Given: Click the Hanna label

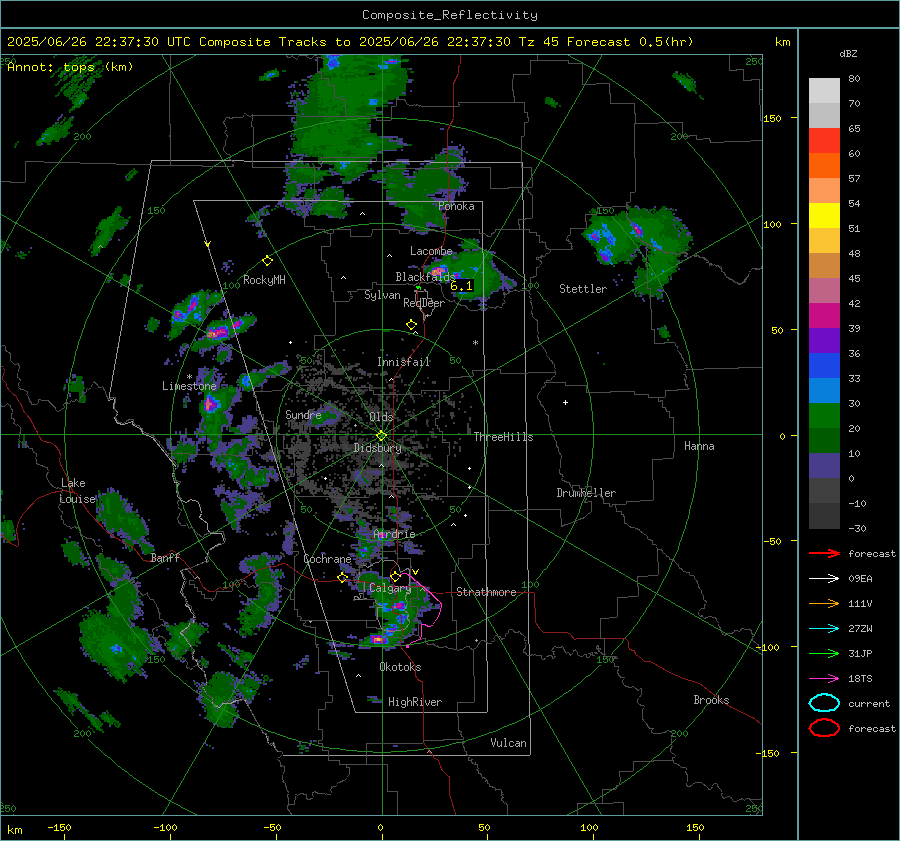Looking at the screenshot, I should [x=699, y=446].
